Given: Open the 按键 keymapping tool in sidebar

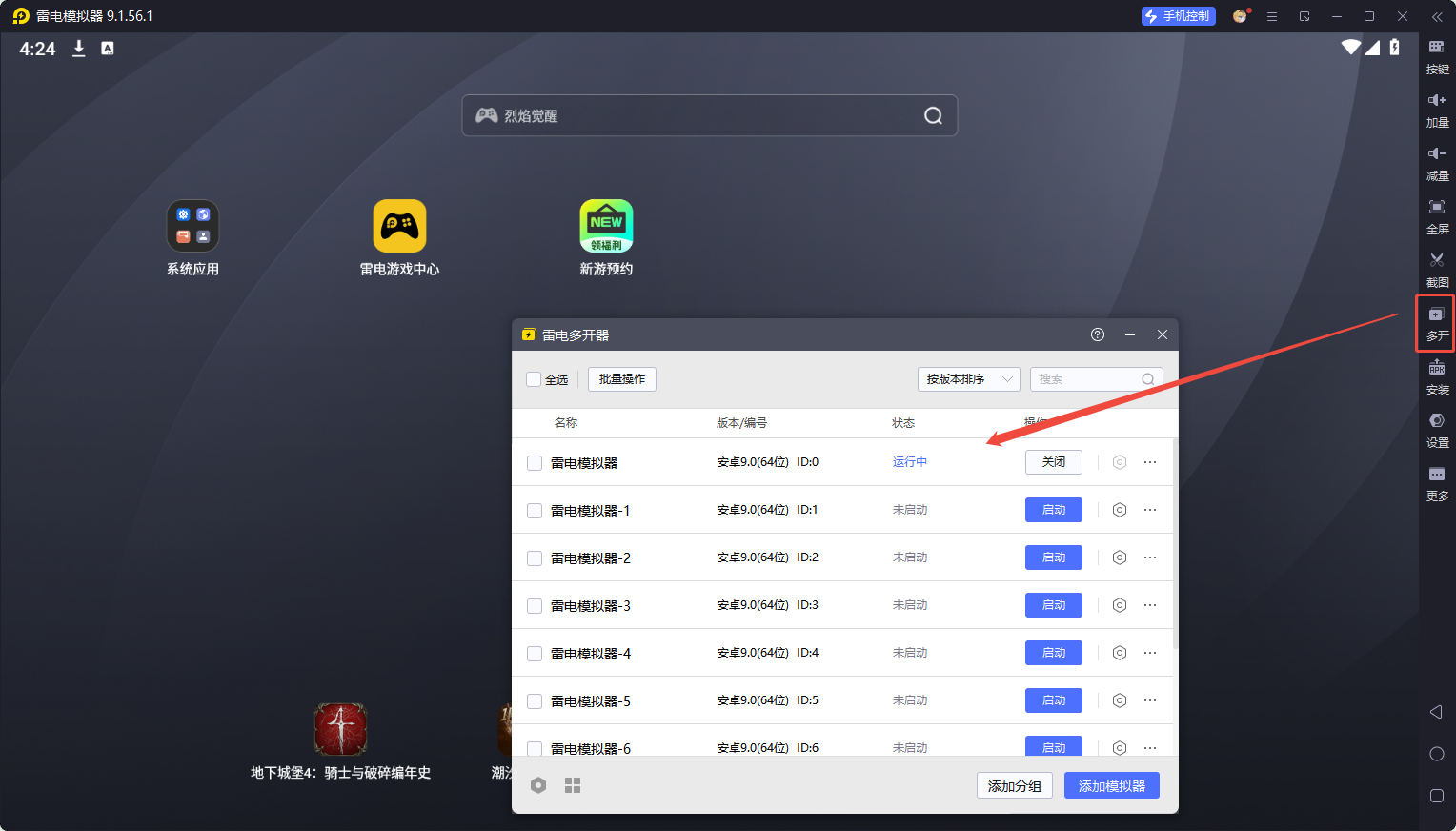Looking at the screenshot, I should click(1437, 56).
